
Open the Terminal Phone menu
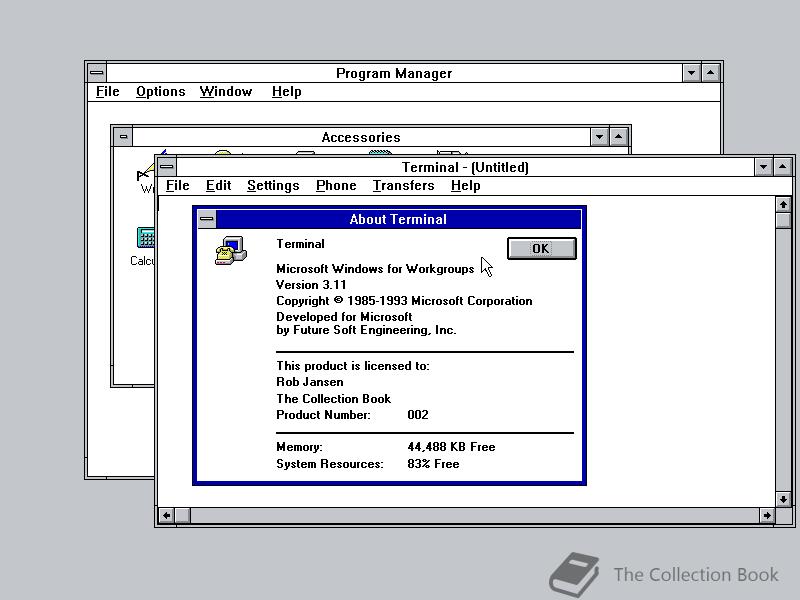pos(336,186)
